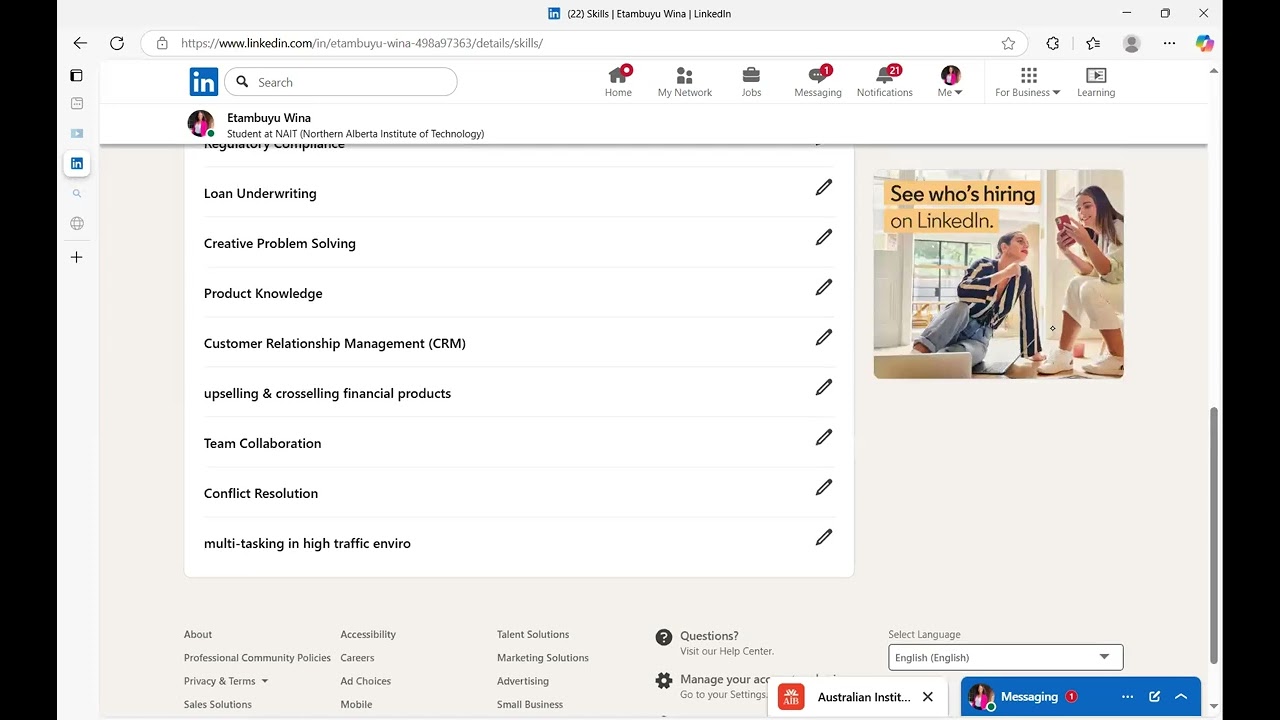Image resolution: width=1280 pixels, height=720 pixels.
Task: Open Sales Solutions footer link
Action: pos(218,704)
